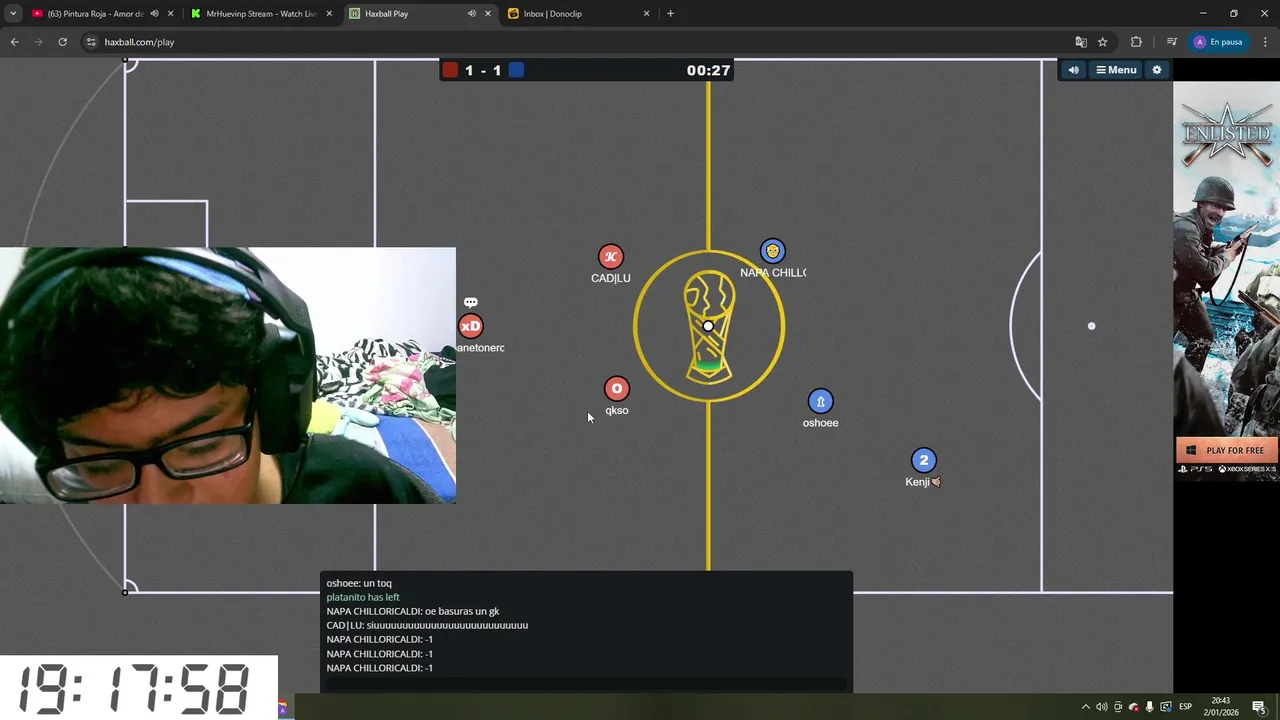
Task: Open media controls icon in toolbar
Action: point(1171,42)
